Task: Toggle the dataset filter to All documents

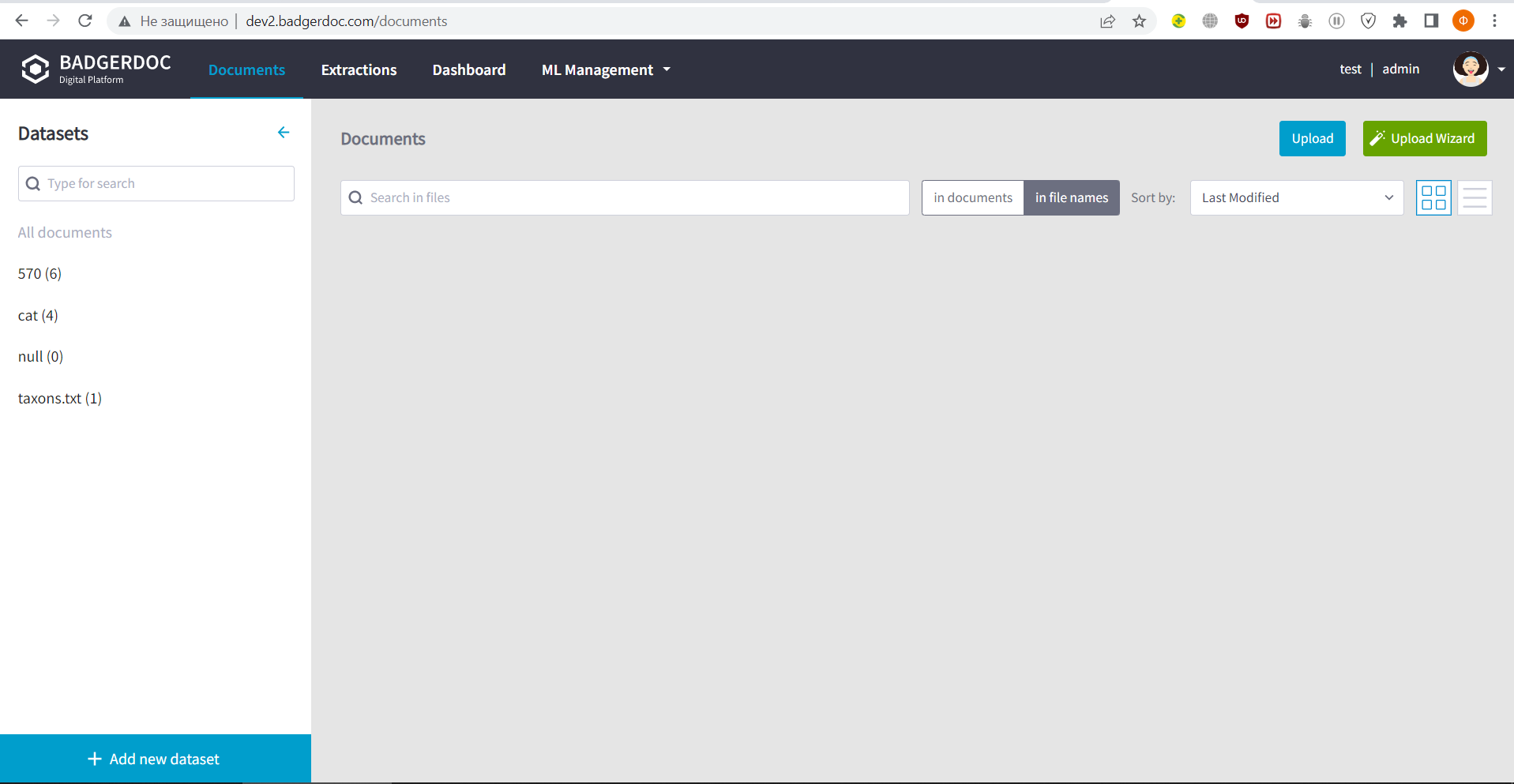Action: point(65,232)
